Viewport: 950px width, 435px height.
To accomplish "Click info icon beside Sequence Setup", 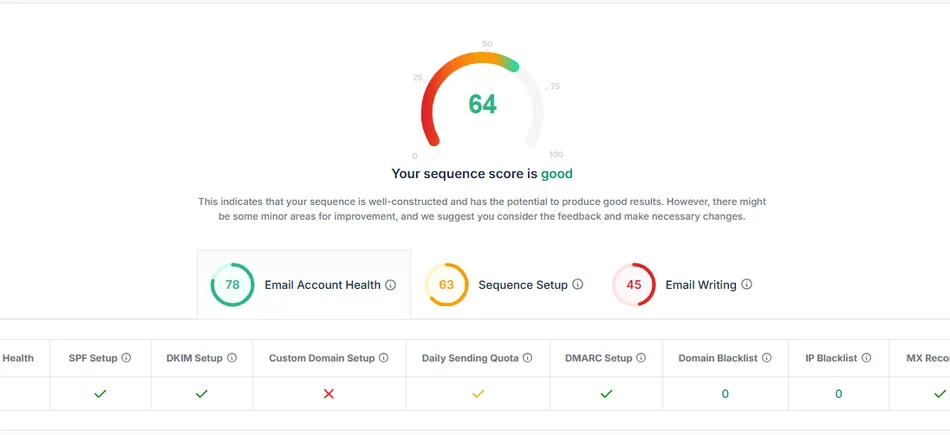I will 578,284.
